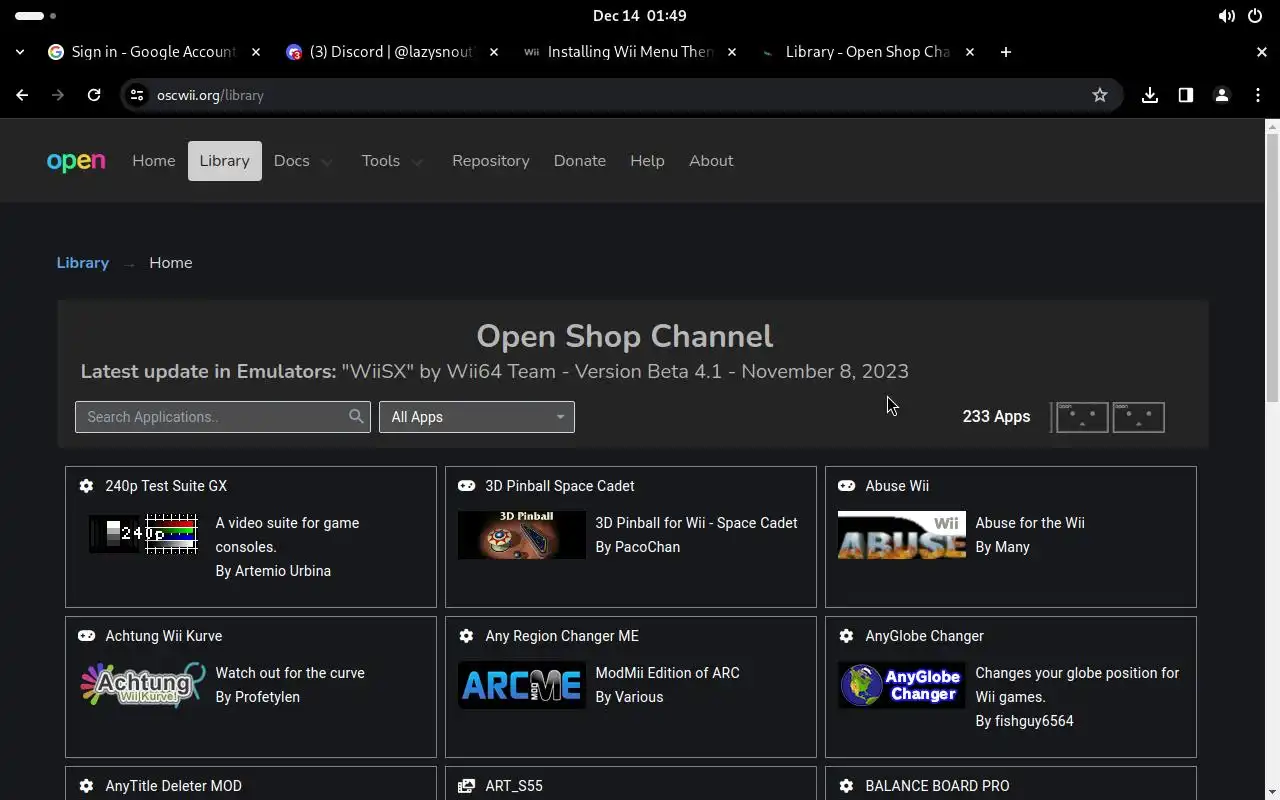Open the browser downloads icon

coord(1150,95)
